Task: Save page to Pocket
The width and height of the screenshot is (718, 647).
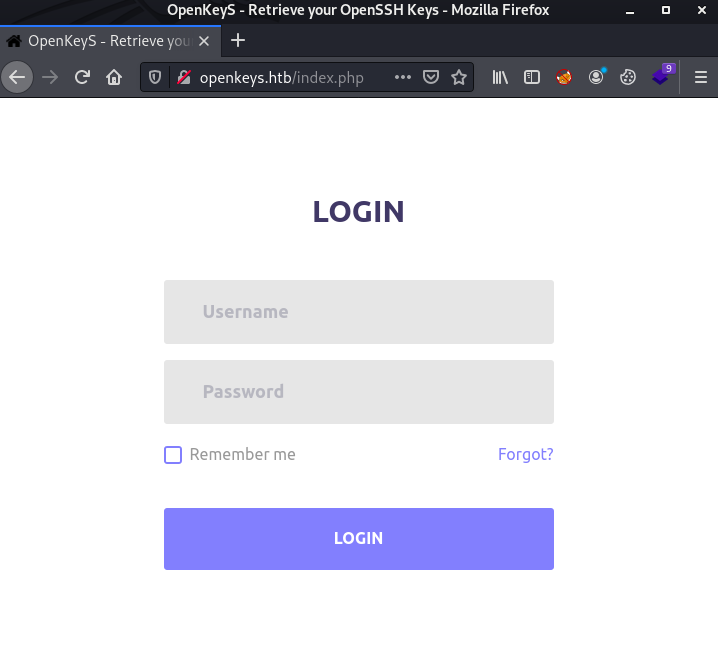Action: (x=430, y=77)
